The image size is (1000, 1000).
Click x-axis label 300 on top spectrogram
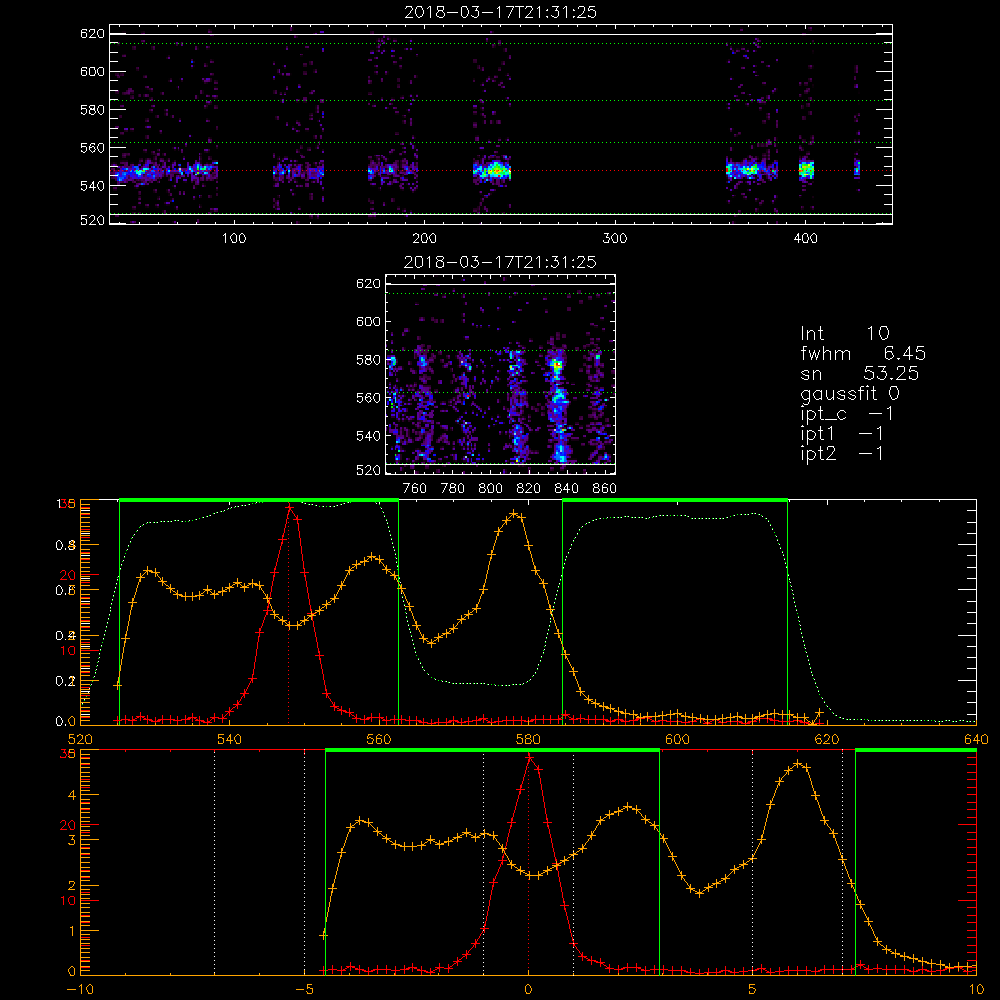click(x=615, y=239)
